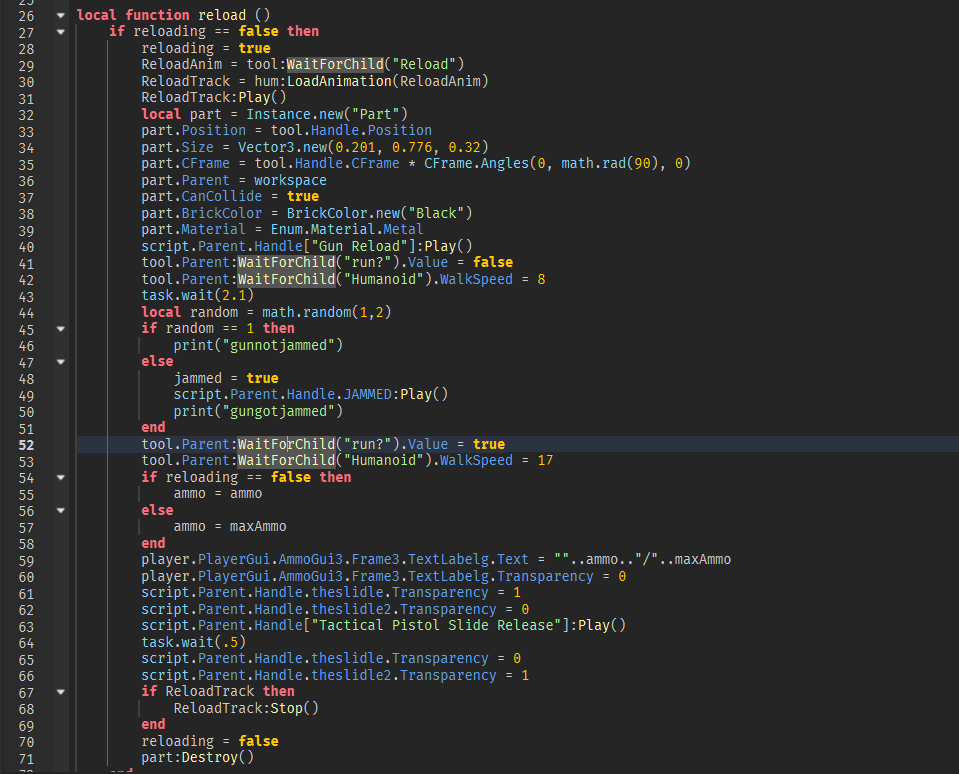
Task: Collapse the else fold arrow at line 56
Action: coord(61,510)
